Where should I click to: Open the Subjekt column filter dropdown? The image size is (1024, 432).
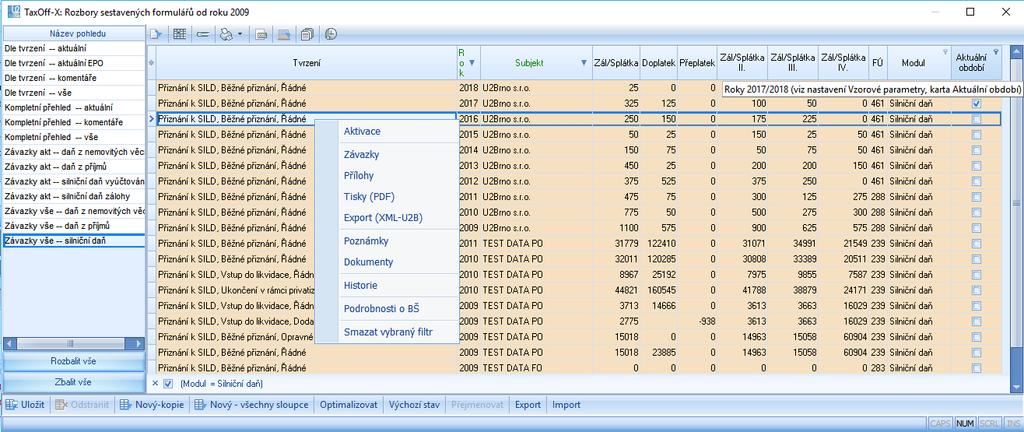[583, 63]
